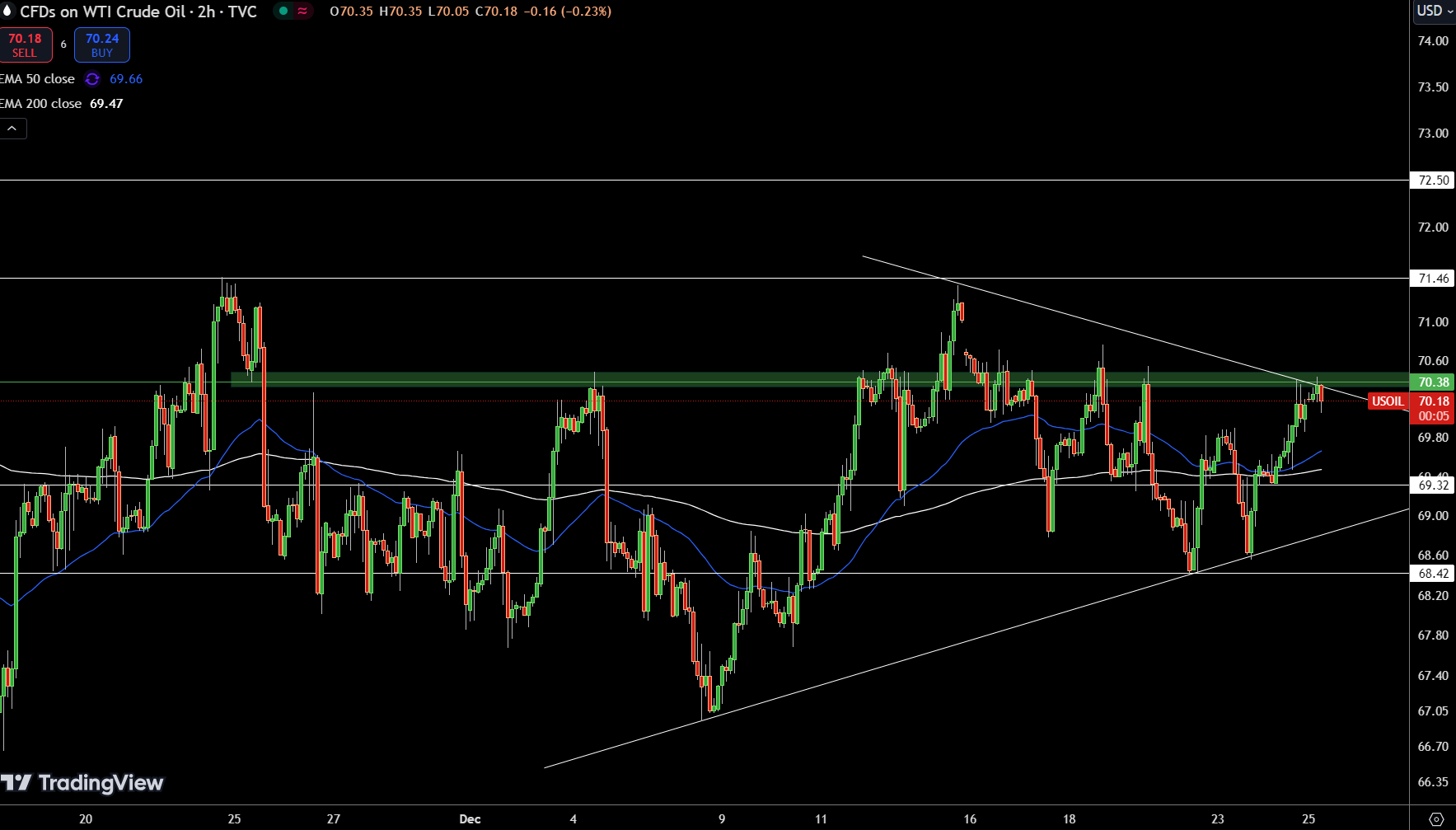Click the 16 date label on time axis

(x=970, y=819)
